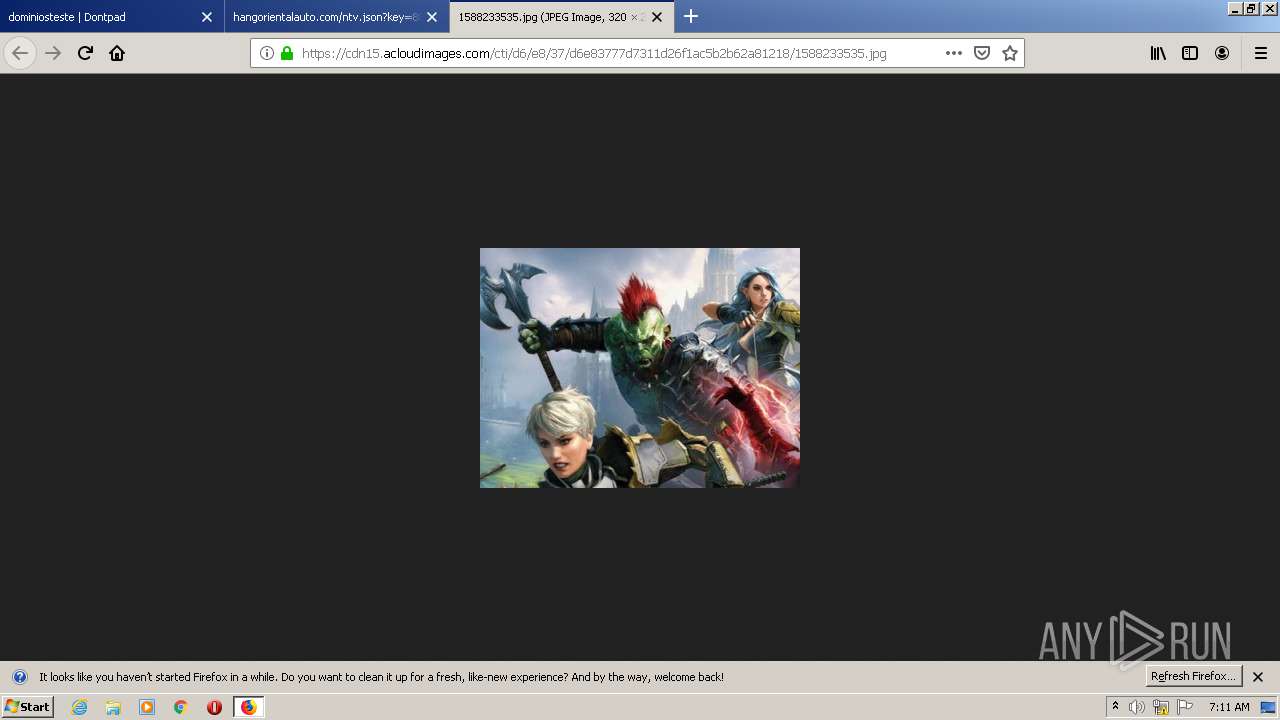Click the Forward arrow button
The image size is (1280, 720).
click(x=53, y=53)
